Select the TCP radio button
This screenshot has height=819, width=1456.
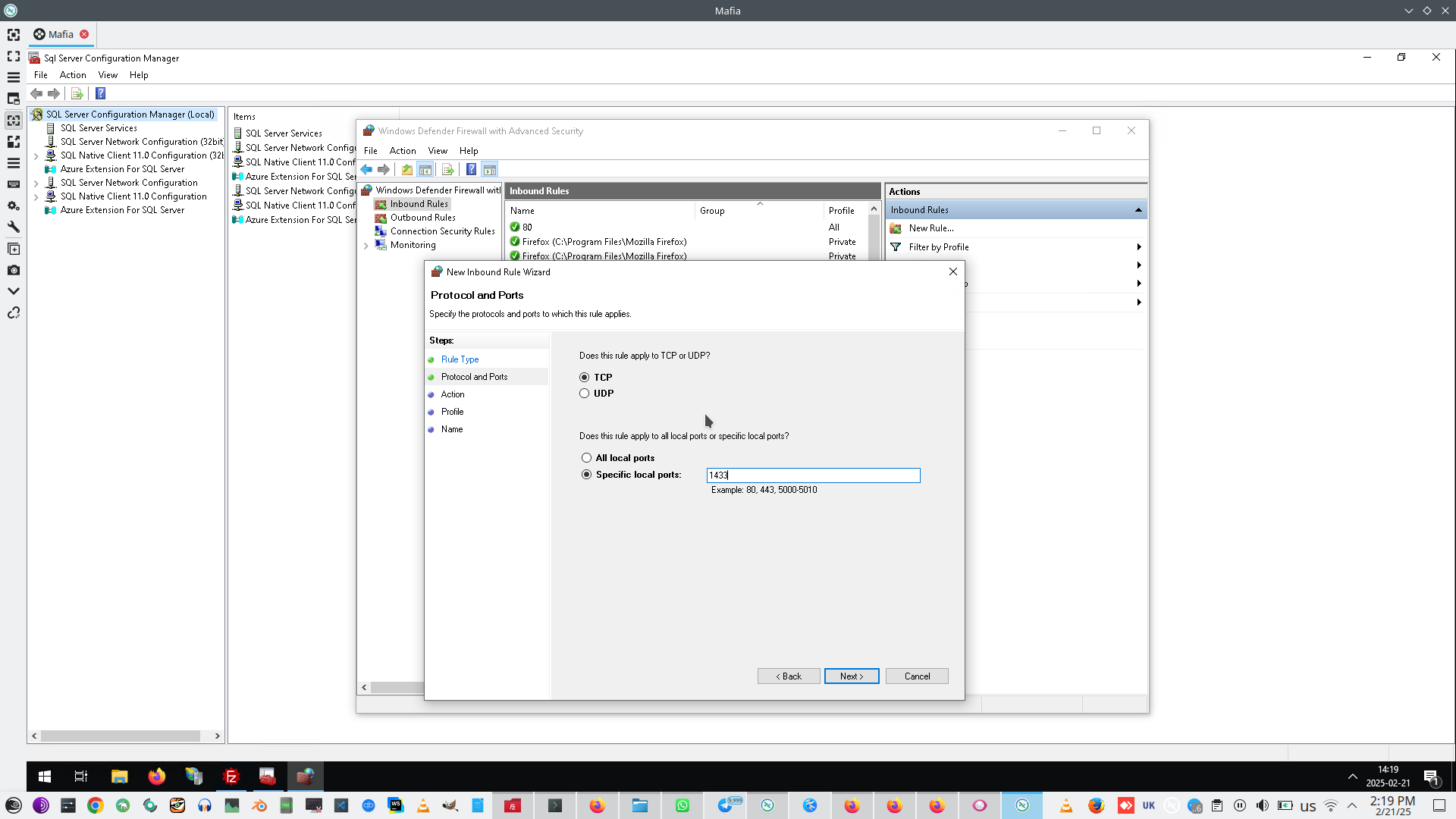[x=584, y=377]
